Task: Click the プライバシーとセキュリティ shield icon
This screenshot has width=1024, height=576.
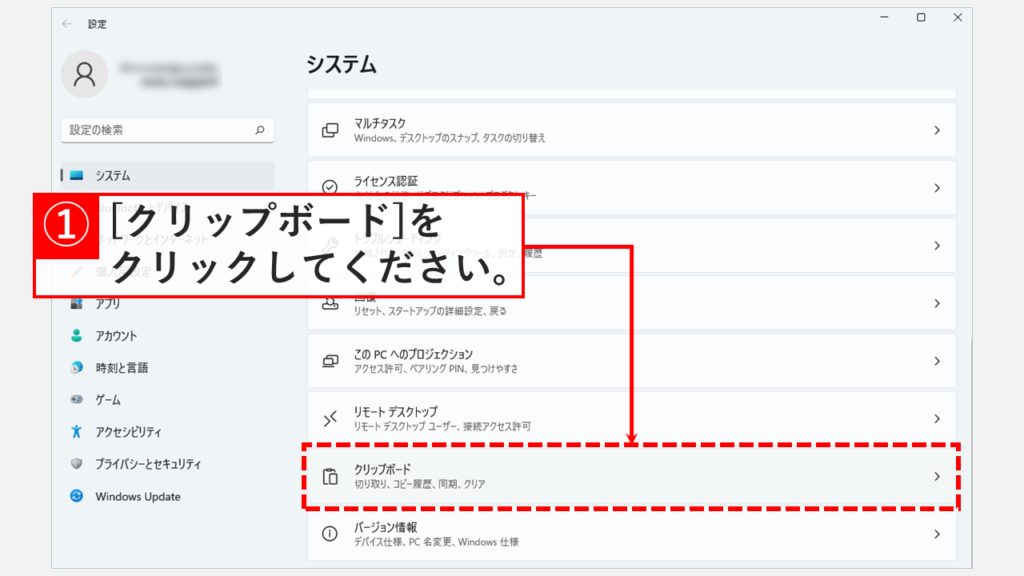Action: pos(77,464)
